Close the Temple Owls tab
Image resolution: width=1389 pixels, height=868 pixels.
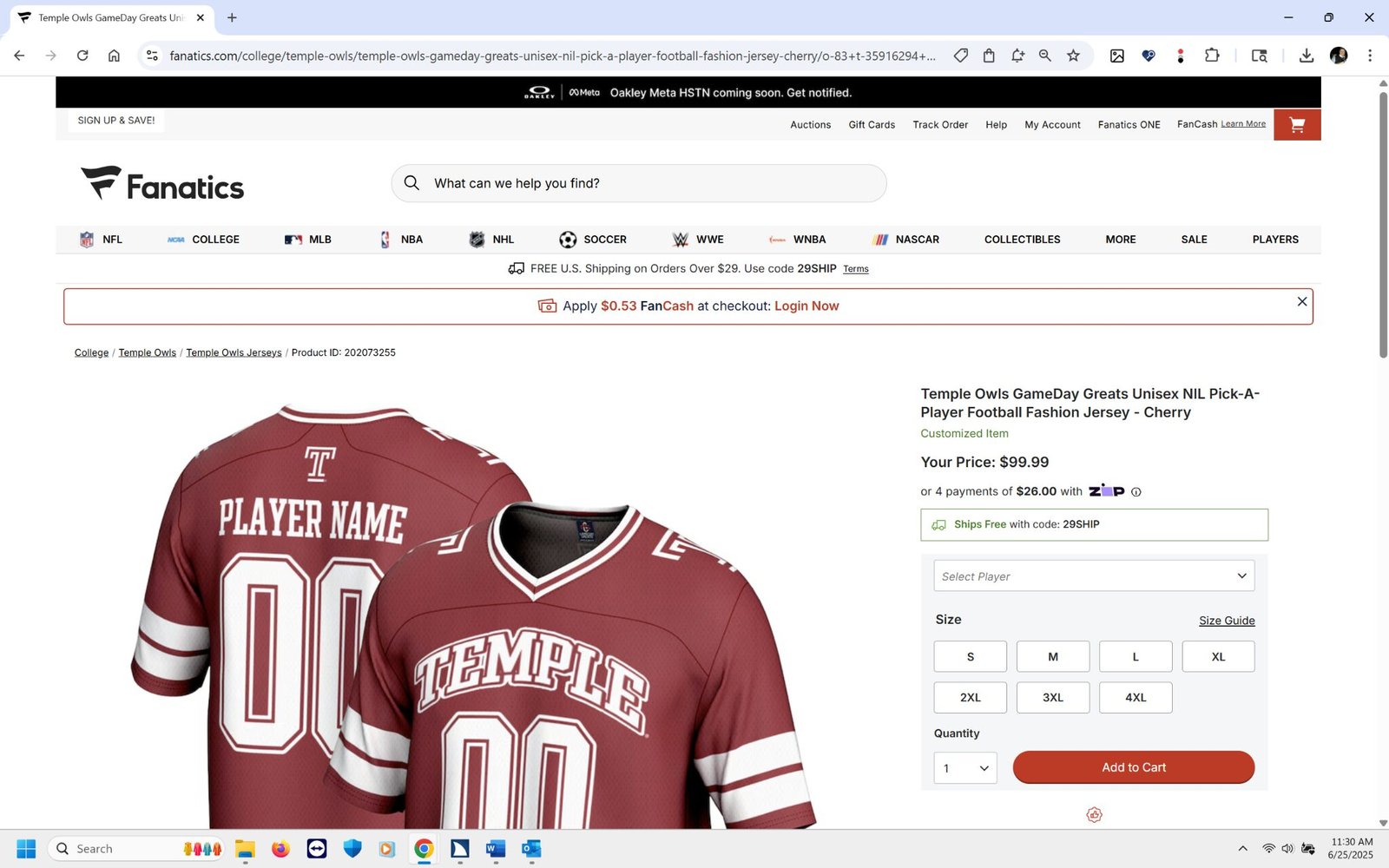pos(201,17)
